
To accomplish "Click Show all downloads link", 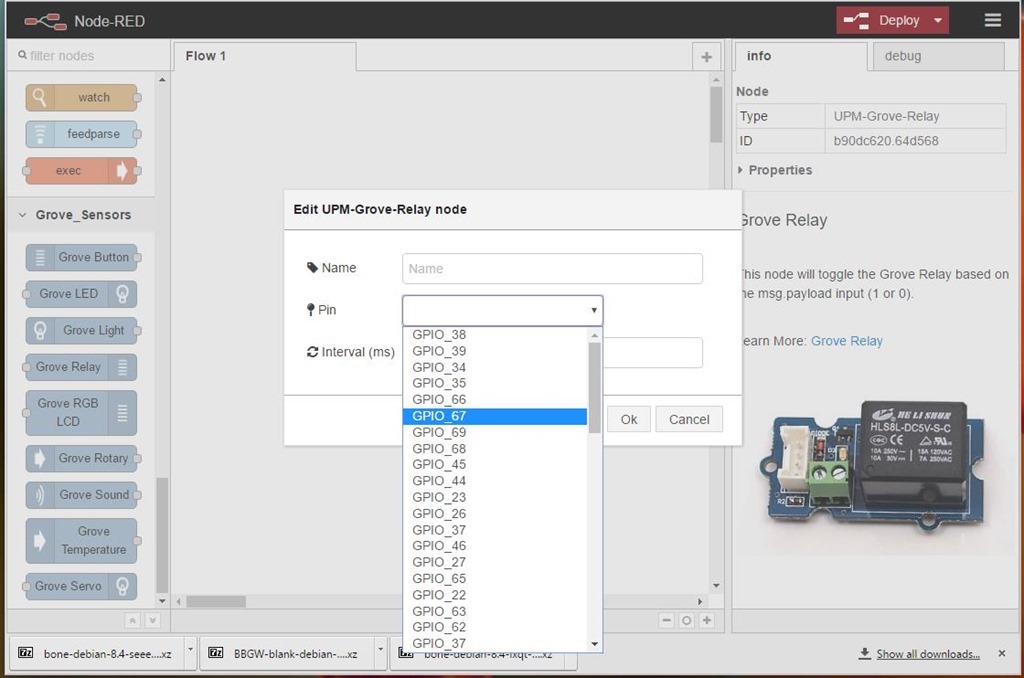I will coord(927,654).
